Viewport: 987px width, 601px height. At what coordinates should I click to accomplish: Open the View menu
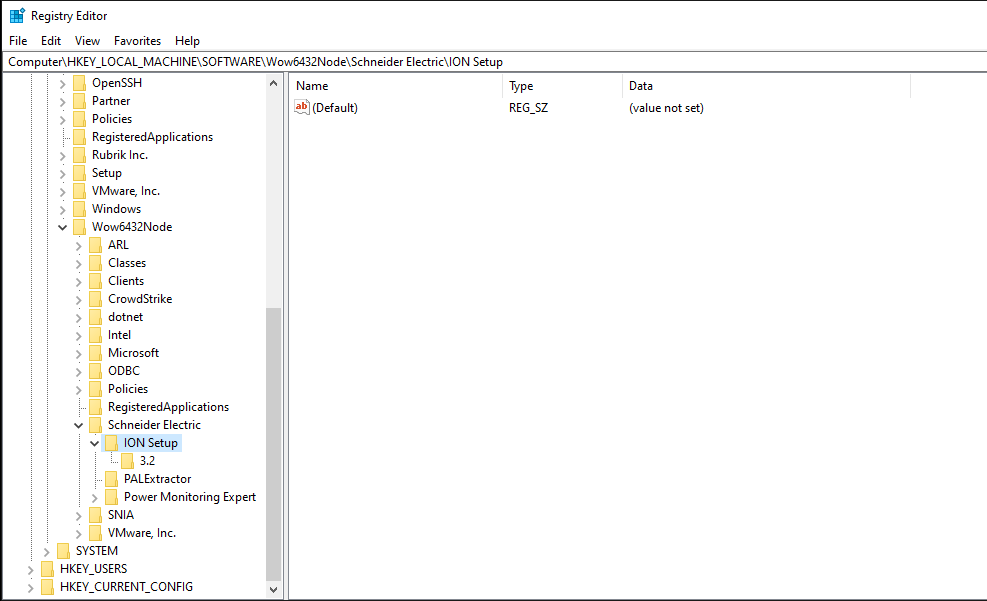click(x=87, y=41)
